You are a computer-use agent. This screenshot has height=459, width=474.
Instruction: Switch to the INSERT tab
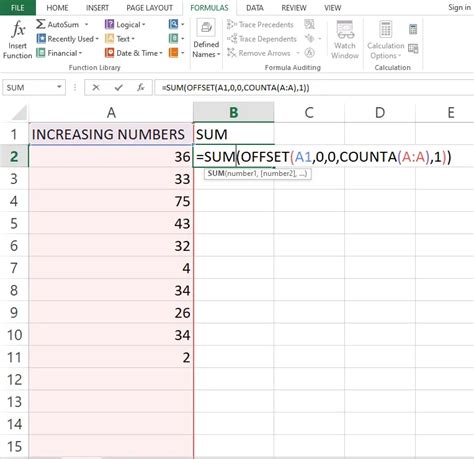(x=97, y=8)
